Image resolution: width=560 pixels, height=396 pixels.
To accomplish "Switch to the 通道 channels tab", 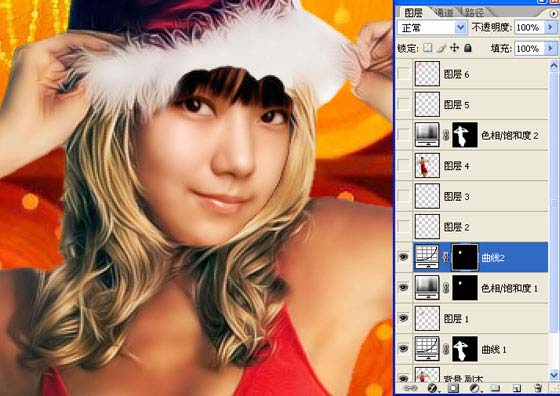I will pos(444,12).
